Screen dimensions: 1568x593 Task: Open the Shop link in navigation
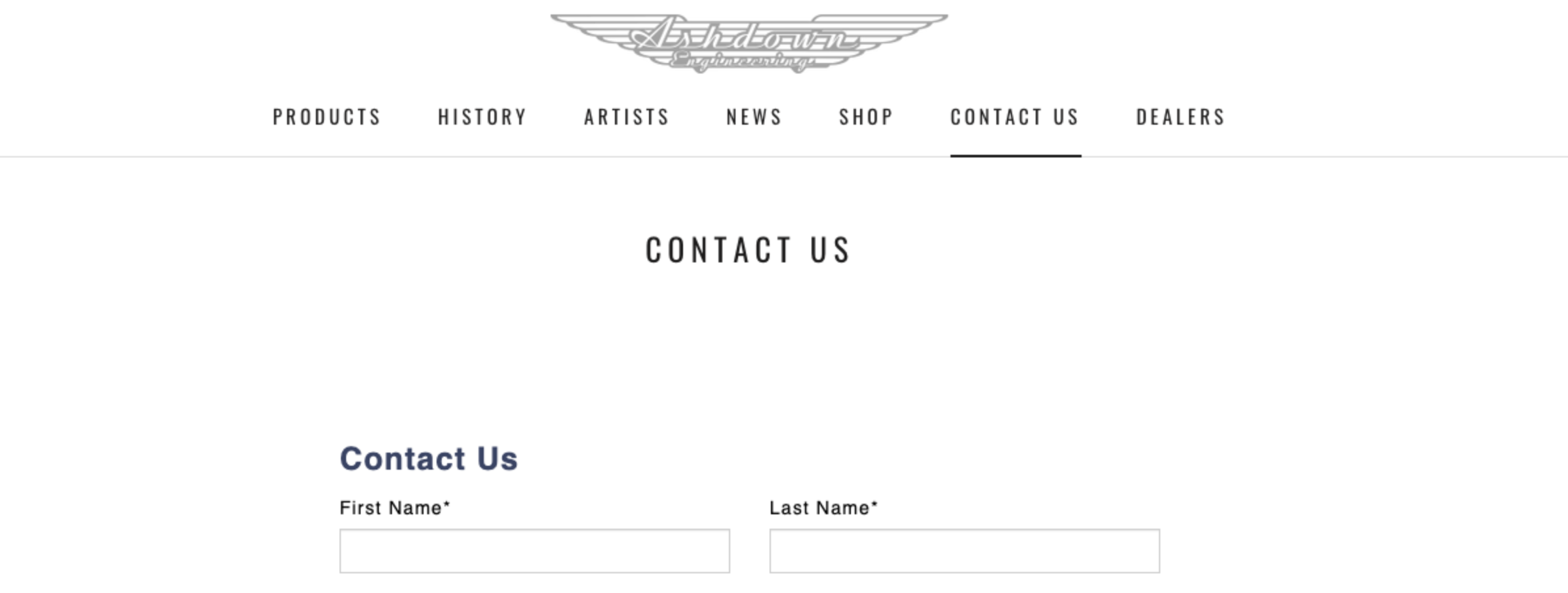(867, 117)
